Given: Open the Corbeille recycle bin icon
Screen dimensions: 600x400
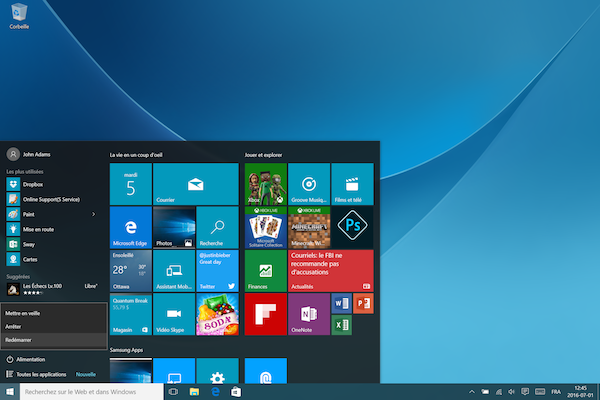Looking at the screenshot, I should (19, 16).
